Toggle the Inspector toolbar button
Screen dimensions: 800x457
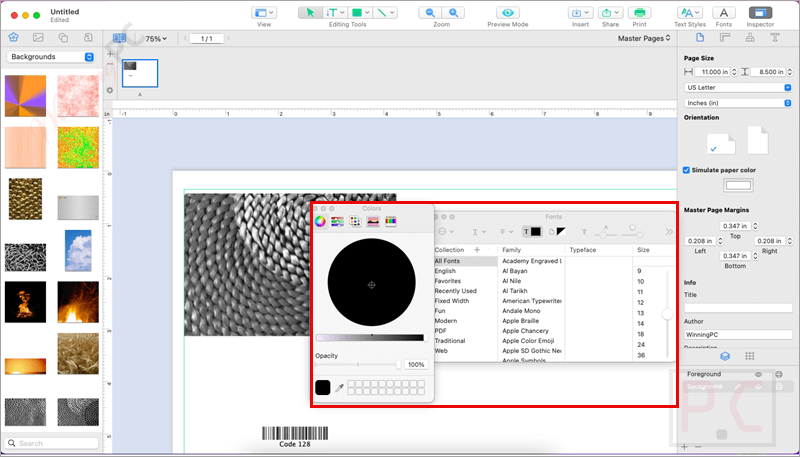pyautogui.click(x=760, y=13)
